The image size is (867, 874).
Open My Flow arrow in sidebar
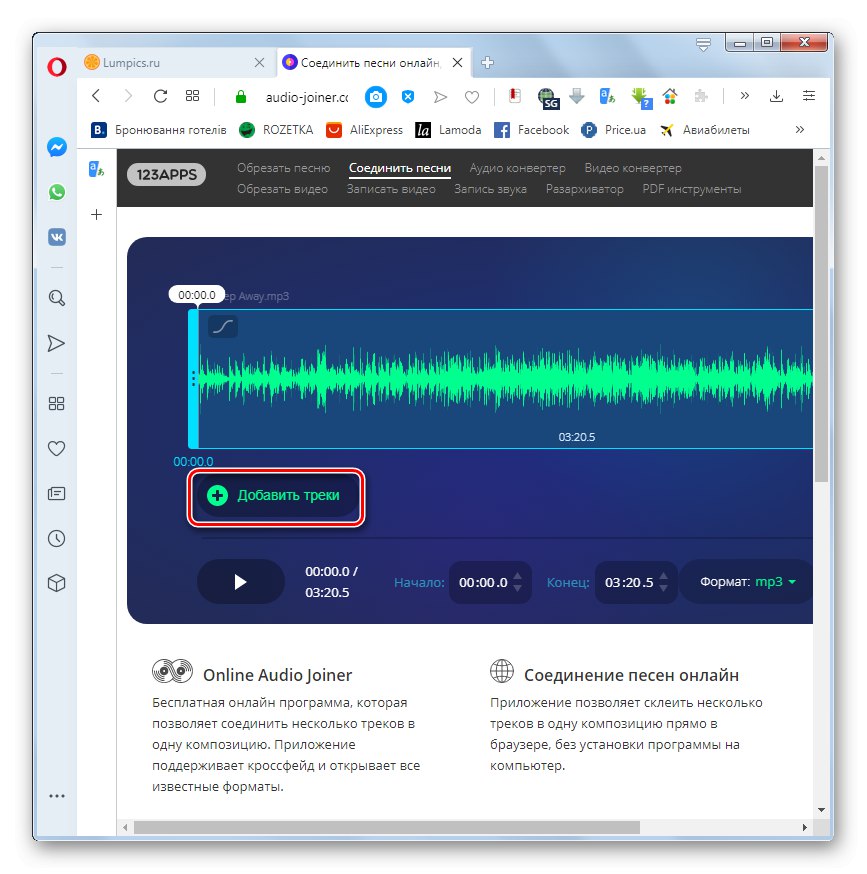tap(56, 343)
